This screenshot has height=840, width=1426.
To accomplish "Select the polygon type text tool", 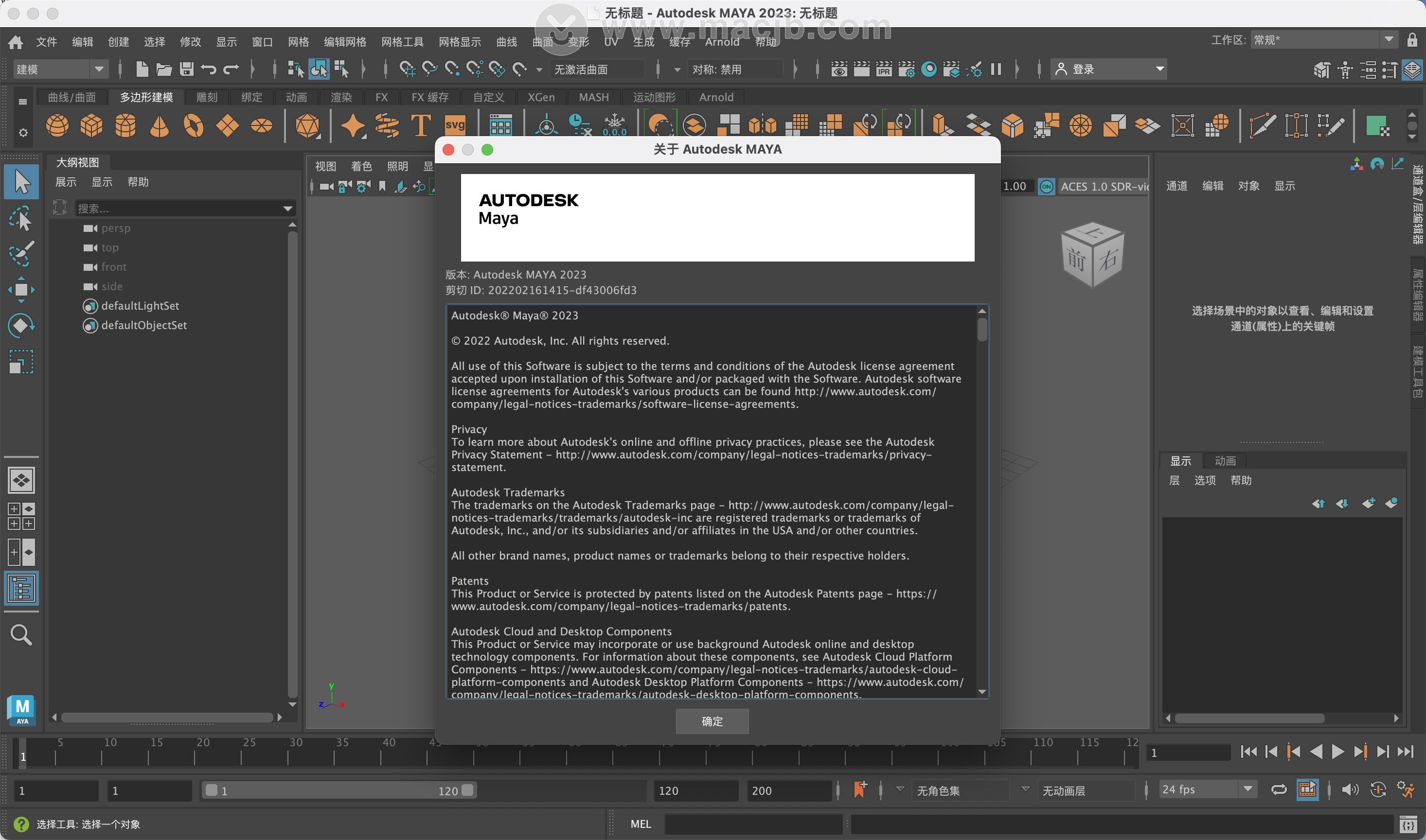I will (x=421, y=126).
